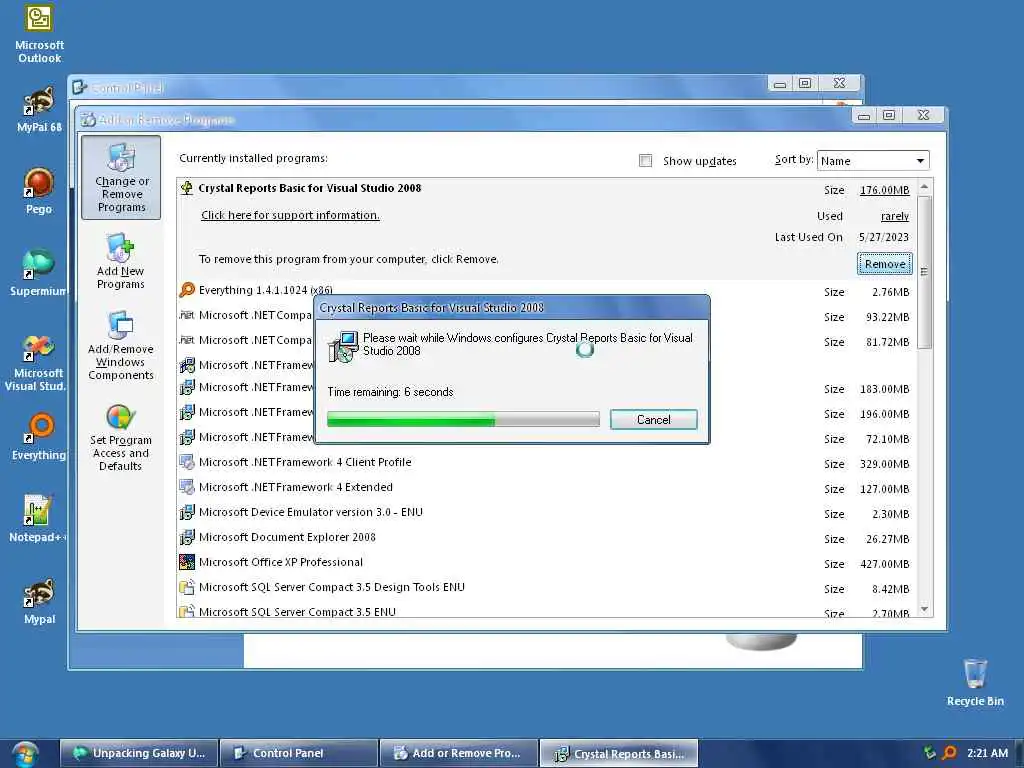Switch to Crystal Reports Basic taskbar item
Viewport: 1024px width, 768px height.
click(x=619, y=753)
